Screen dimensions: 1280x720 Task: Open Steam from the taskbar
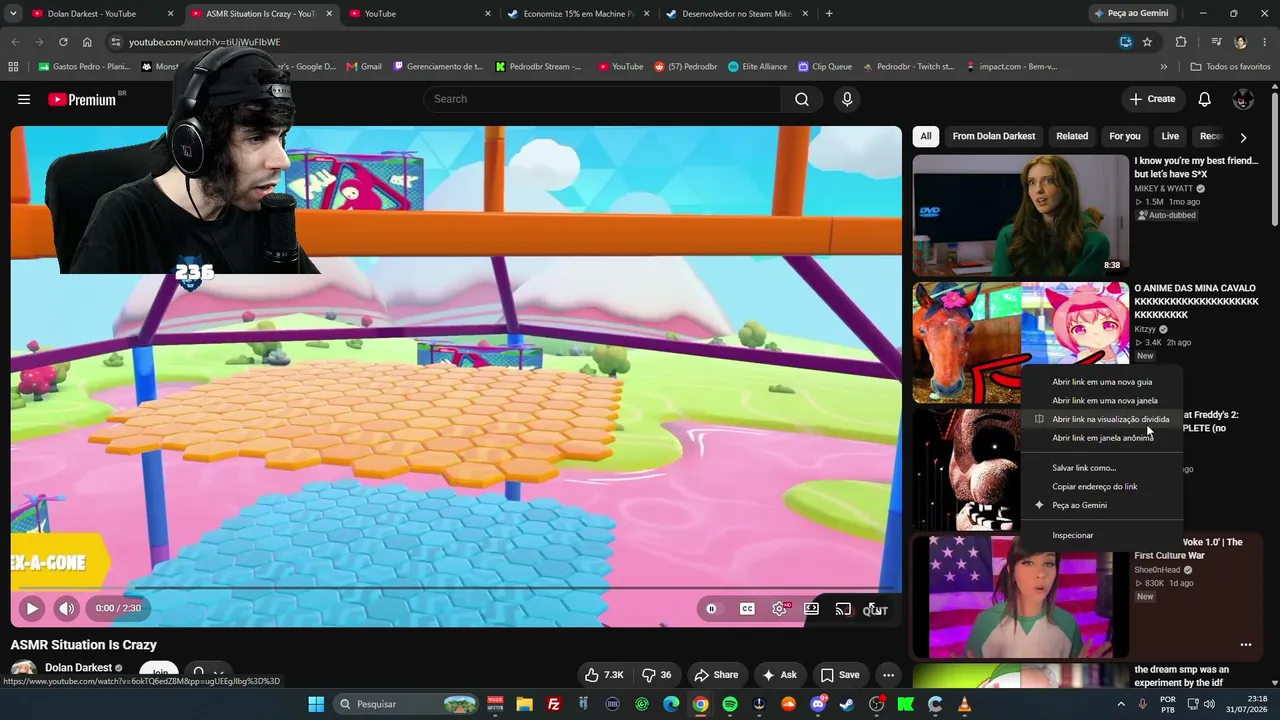tap(847, 704)
